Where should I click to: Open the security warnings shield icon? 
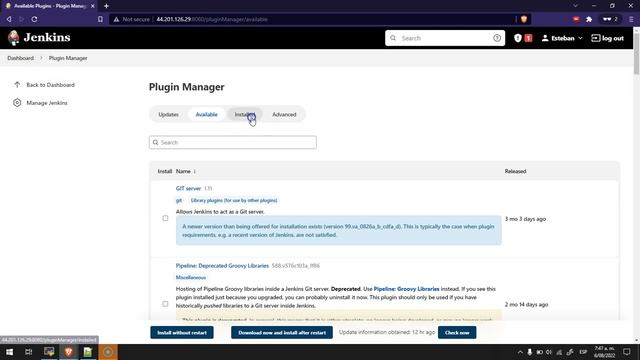tap(518, 38)
